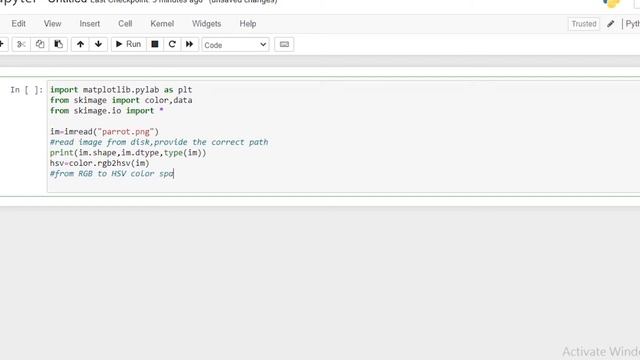Click the 'import matplotlib.pylab as plt' line
The image size is (640, 360).
coord(121,89)
